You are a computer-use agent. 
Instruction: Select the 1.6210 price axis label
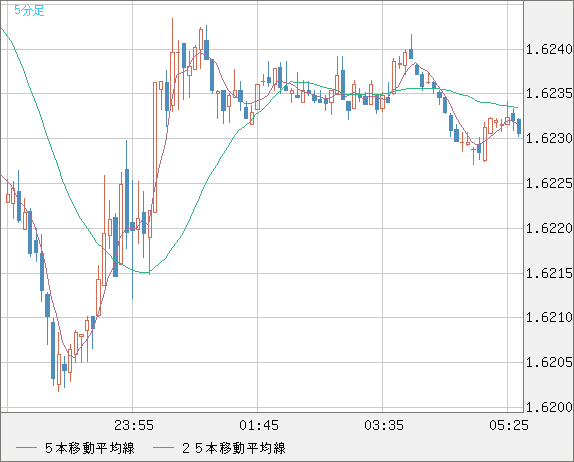pos(549,317)
